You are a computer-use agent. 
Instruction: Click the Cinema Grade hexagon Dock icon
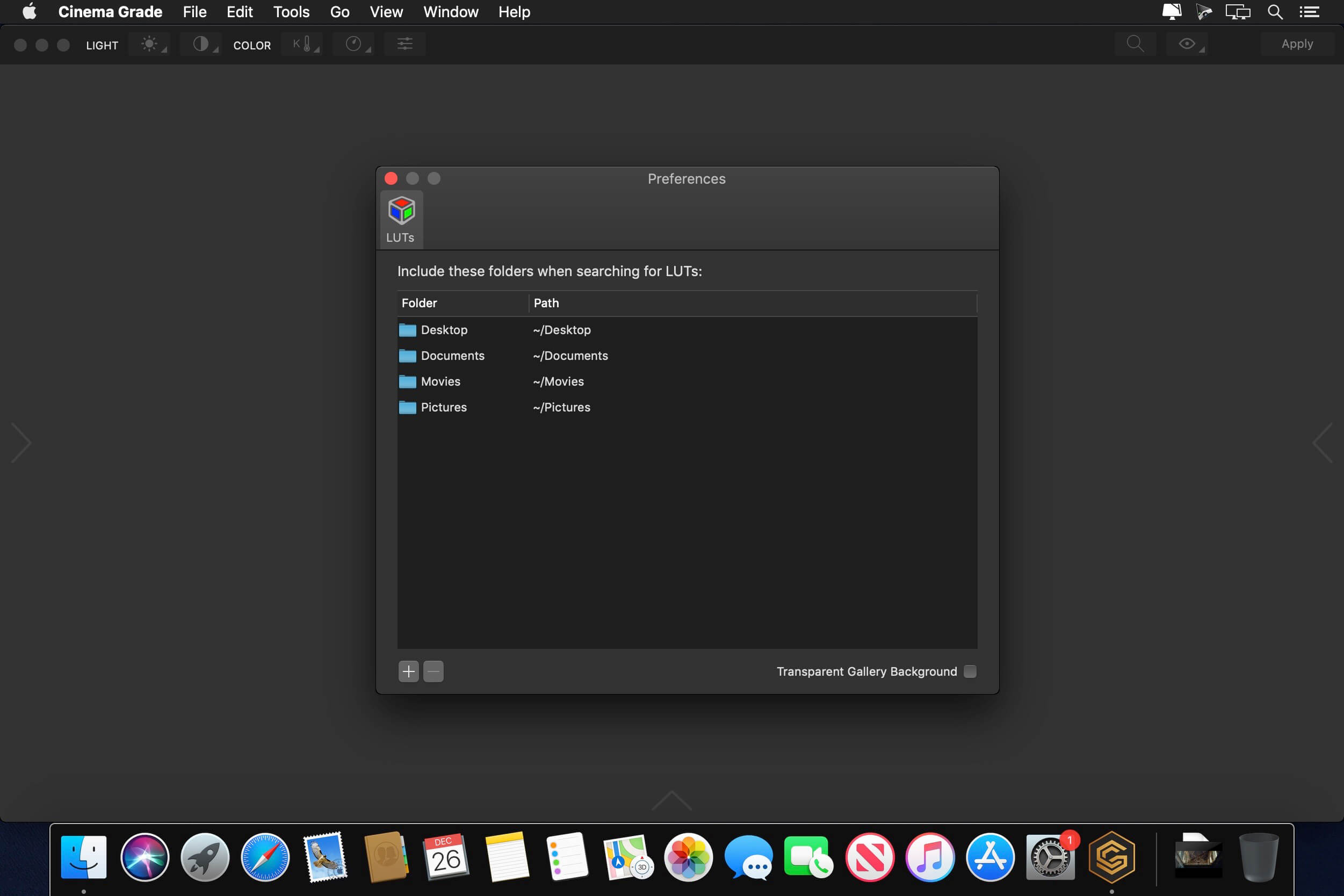[x=1111, y=857]
